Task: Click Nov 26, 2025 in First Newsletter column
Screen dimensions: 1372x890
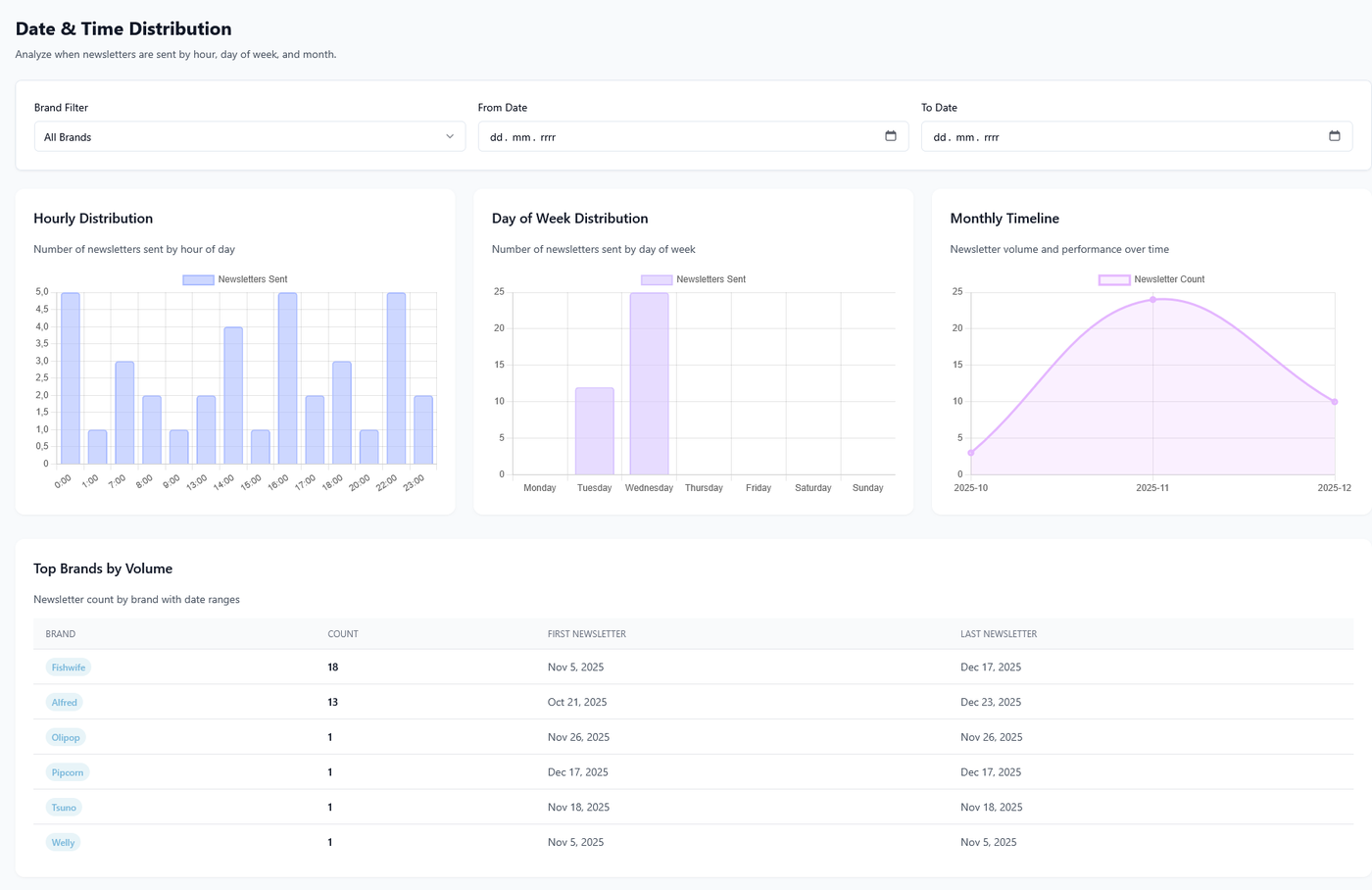Action: coord(578,737)
